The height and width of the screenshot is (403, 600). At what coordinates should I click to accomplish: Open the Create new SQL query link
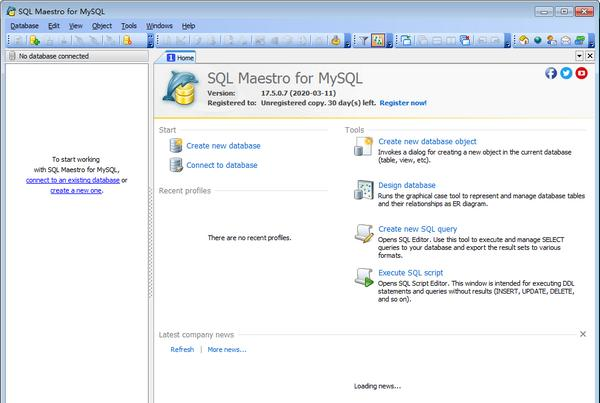tap(417, 229)
